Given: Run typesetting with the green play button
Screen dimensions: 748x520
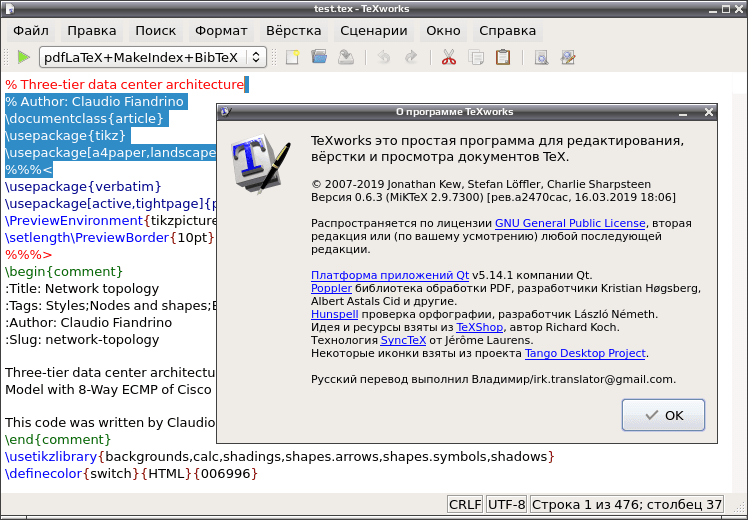Looking at the screenshot, I should click(x=23, y=57).
